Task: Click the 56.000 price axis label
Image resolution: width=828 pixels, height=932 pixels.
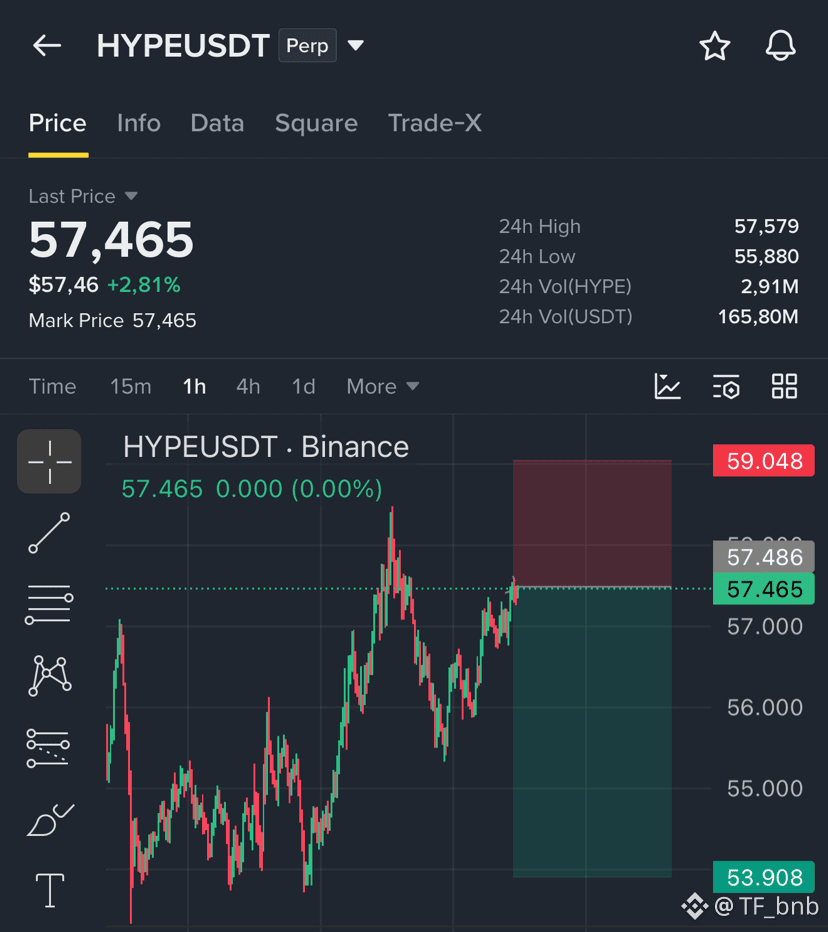Action: 764,707
